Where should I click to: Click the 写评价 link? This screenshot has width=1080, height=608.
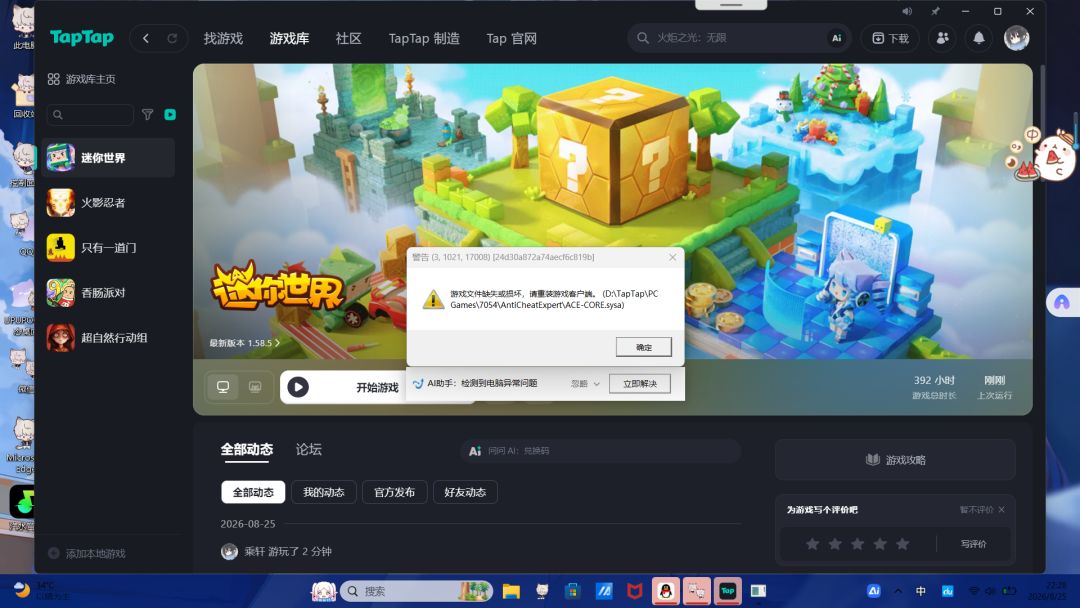[x=973, y=544]
